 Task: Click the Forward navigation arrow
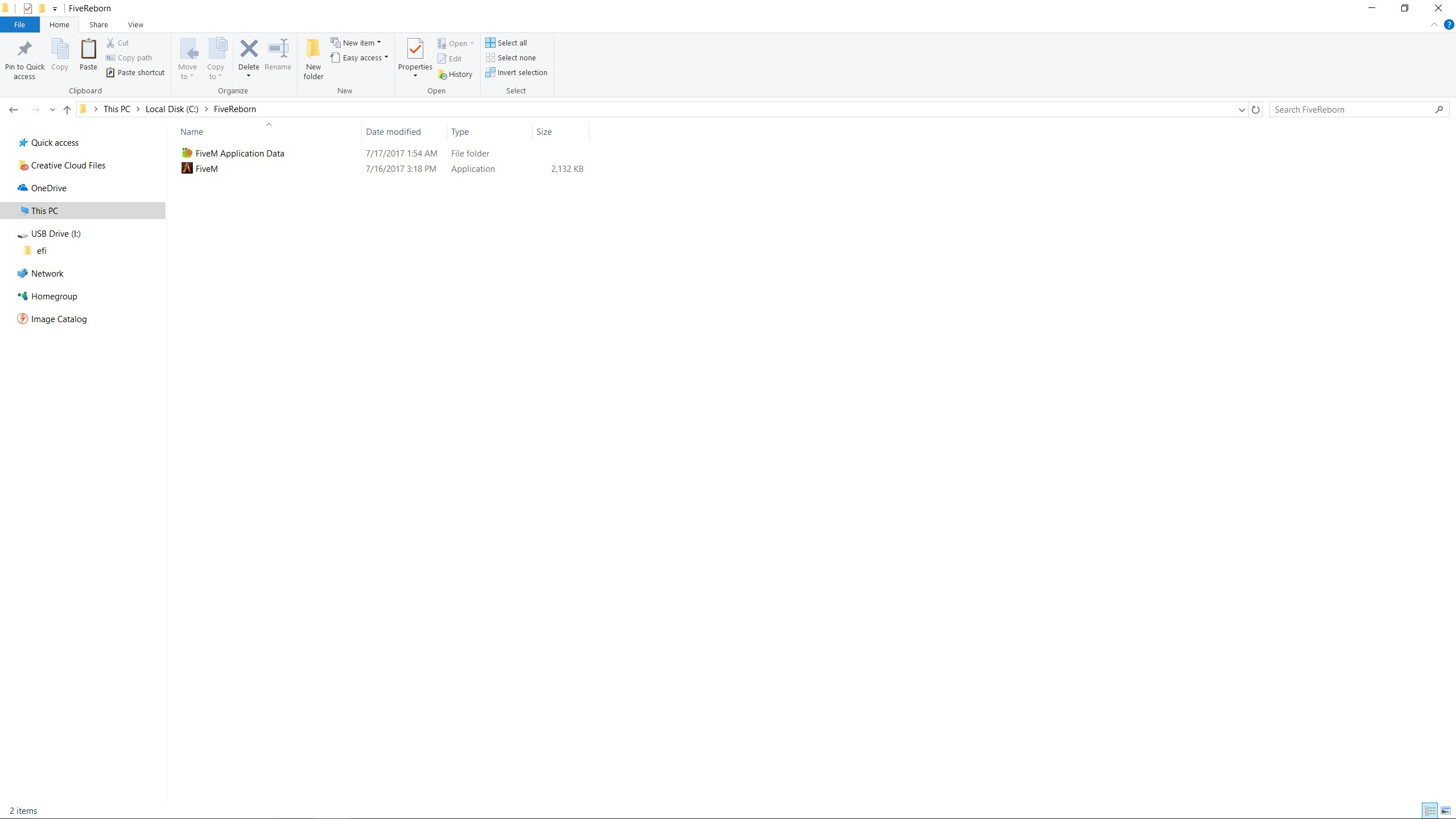(x=35, y=109)
